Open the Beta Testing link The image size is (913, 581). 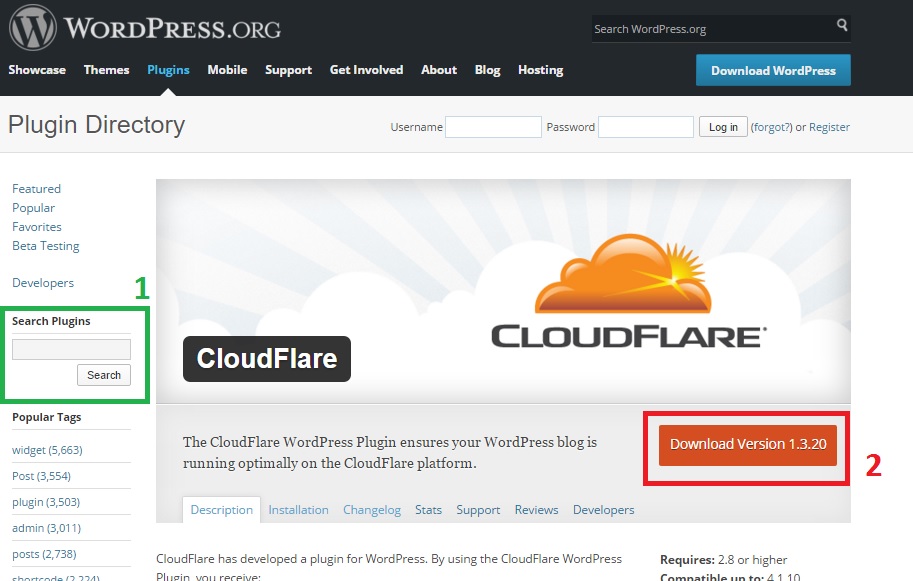tap(45, 246)
